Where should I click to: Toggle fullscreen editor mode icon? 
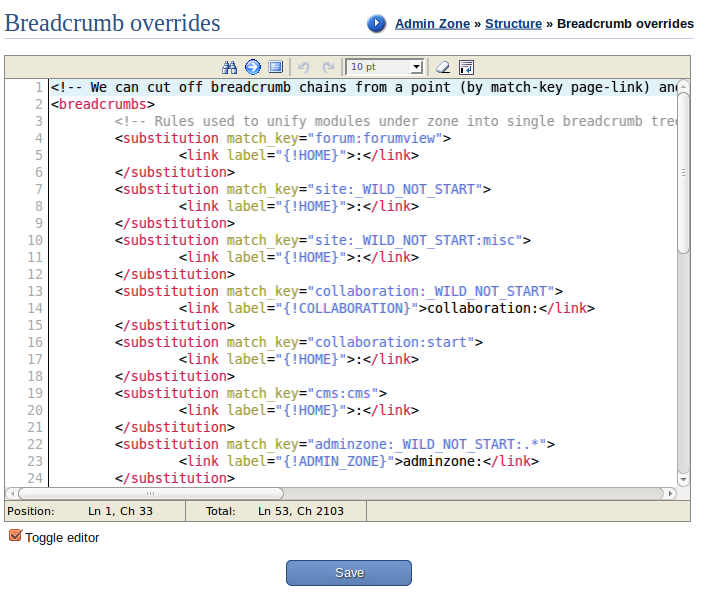(276, 67)
